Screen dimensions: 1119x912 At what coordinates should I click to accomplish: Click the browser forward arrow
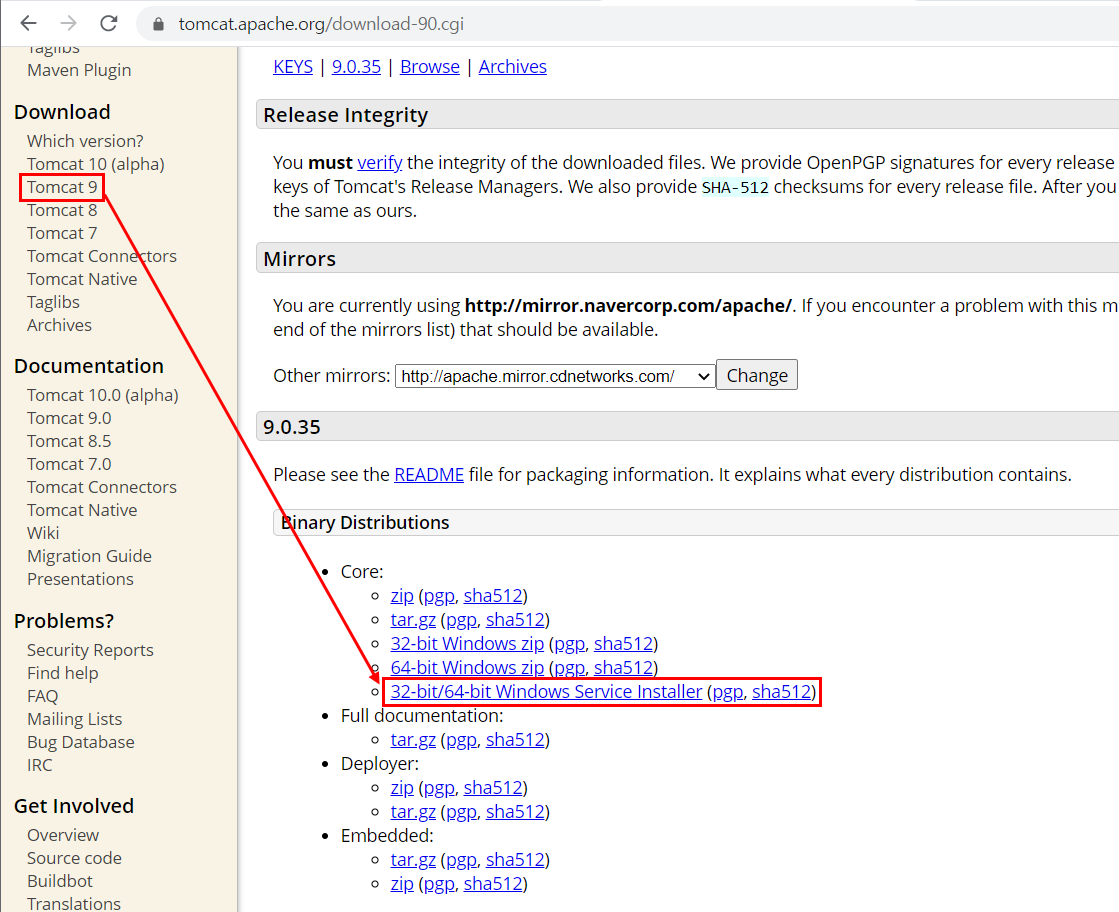[x=69, y=24]
